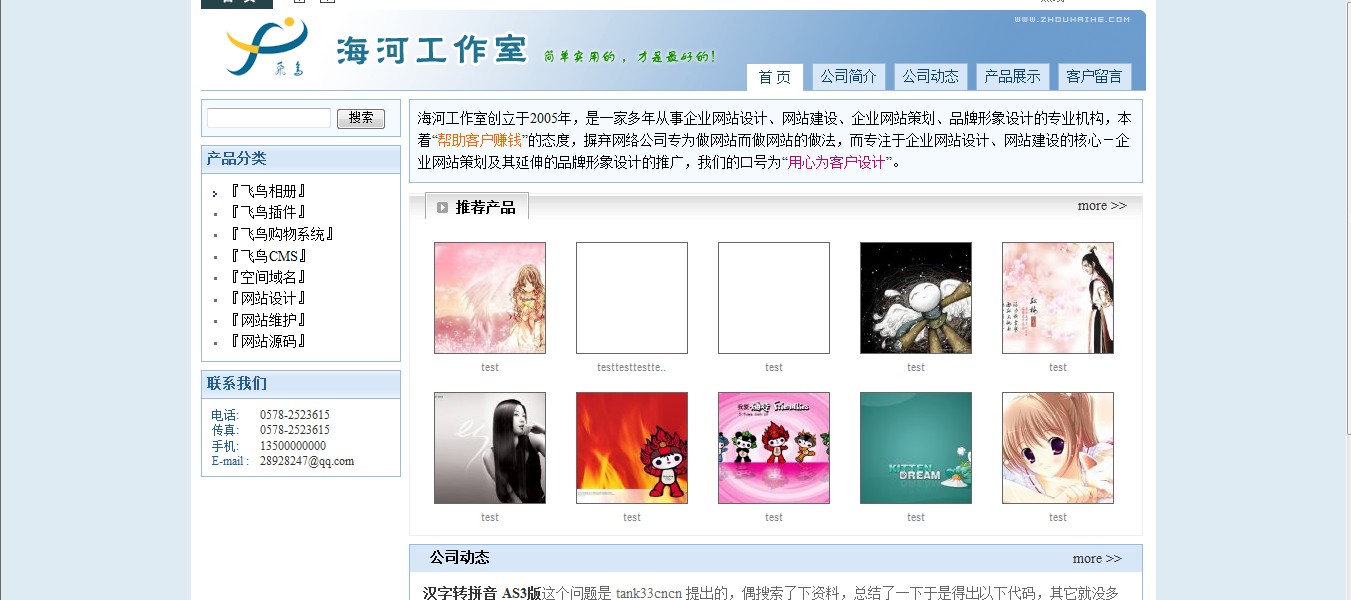Image resolution: width=1351 pixels, height=600 pixels.
Task: Go to the 『网站设计』 category
Action: 267,298
